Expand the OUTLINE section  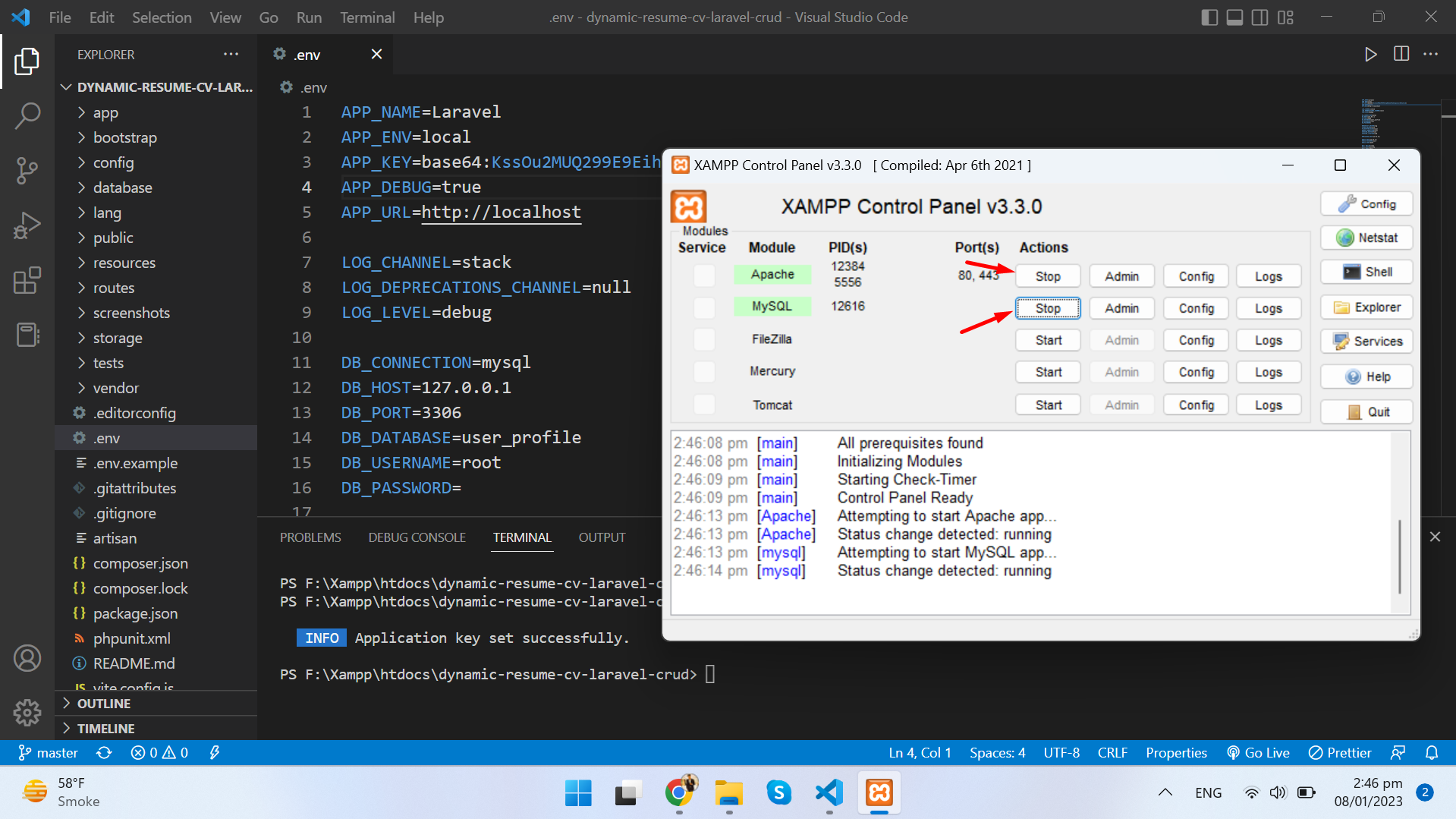pyautogui.click(x=156, y=703)
